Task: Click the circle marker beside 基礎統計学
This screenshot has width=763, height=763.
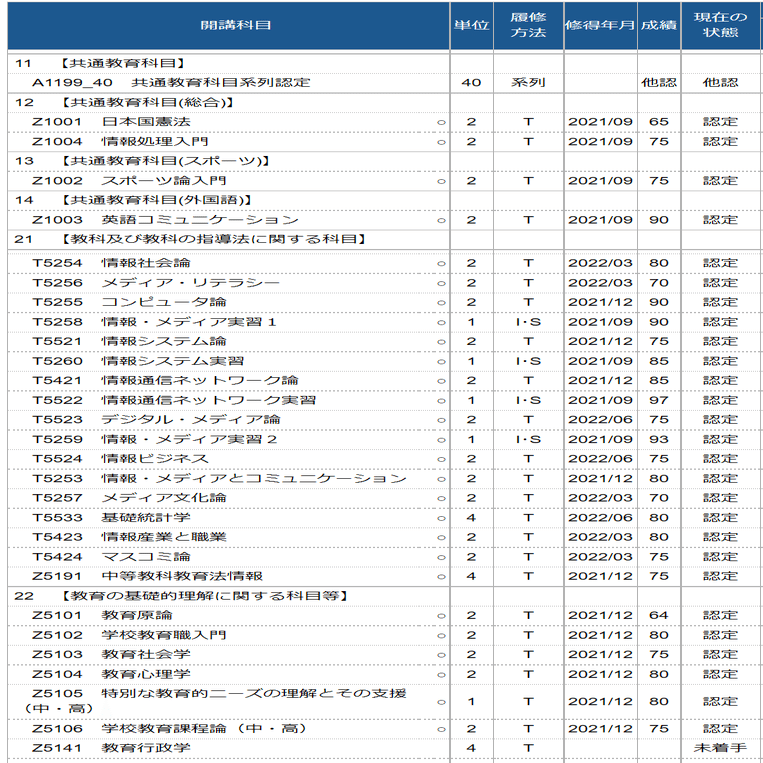Action: pos(441,519)
